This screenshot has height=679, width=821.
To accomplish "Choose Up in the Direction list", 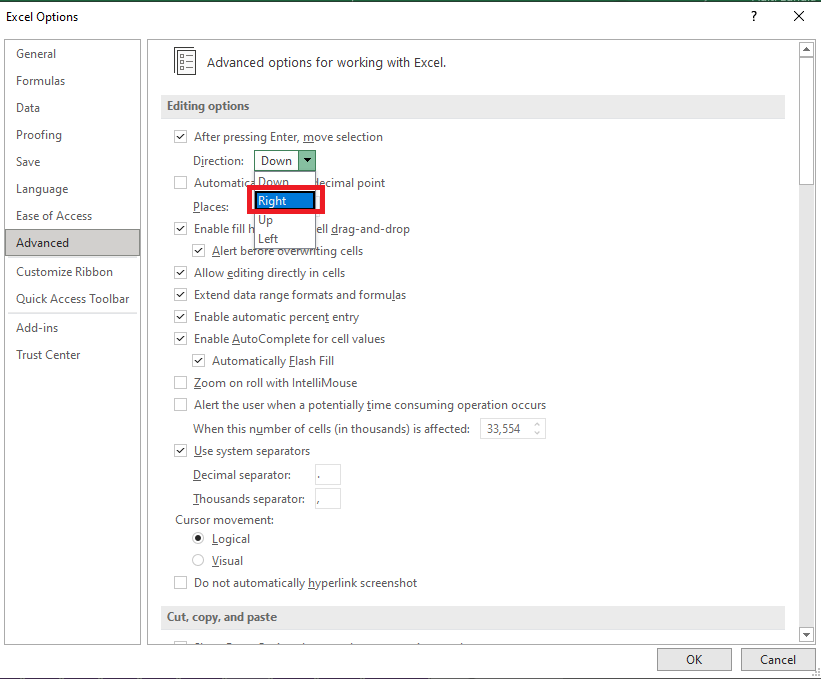I will tap(284, 220).
